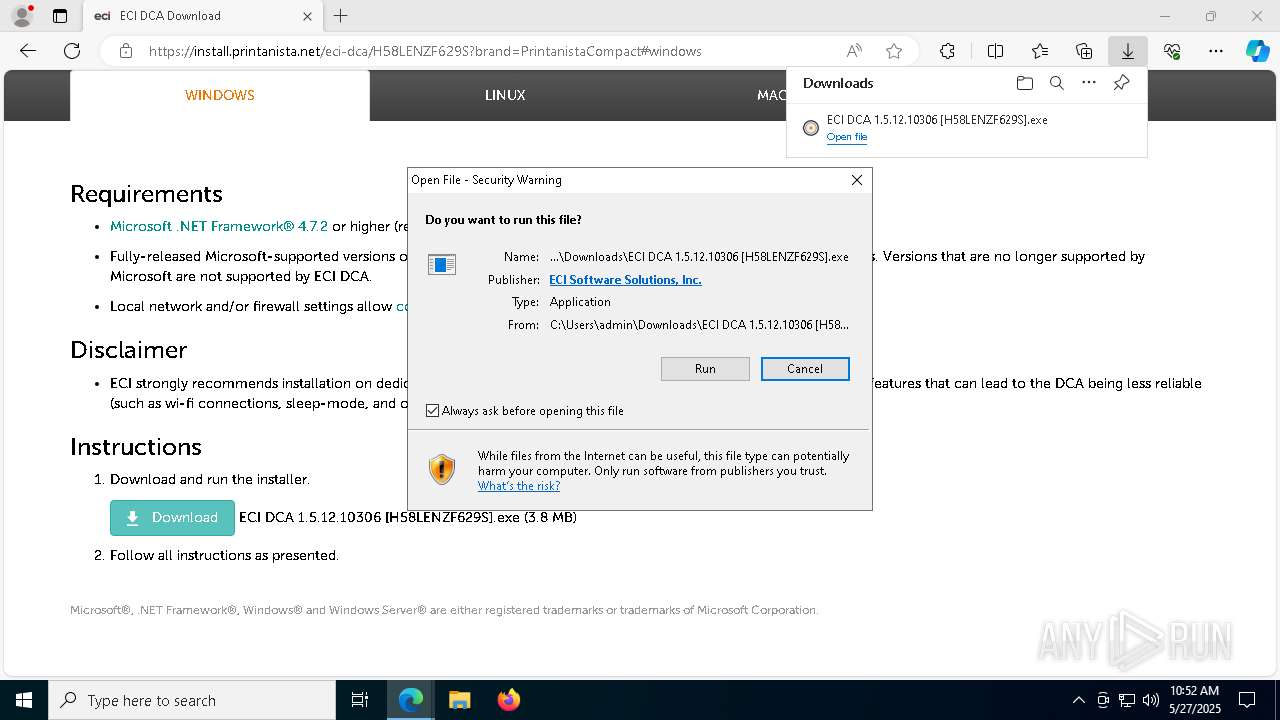Open downloads folder icon in Downloads panel

(x=1024, y=83)
